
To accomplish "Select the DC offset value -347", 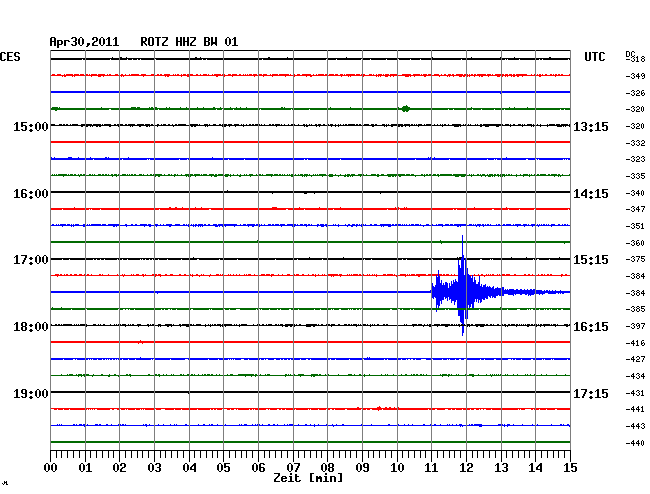I will pos(635,209).
